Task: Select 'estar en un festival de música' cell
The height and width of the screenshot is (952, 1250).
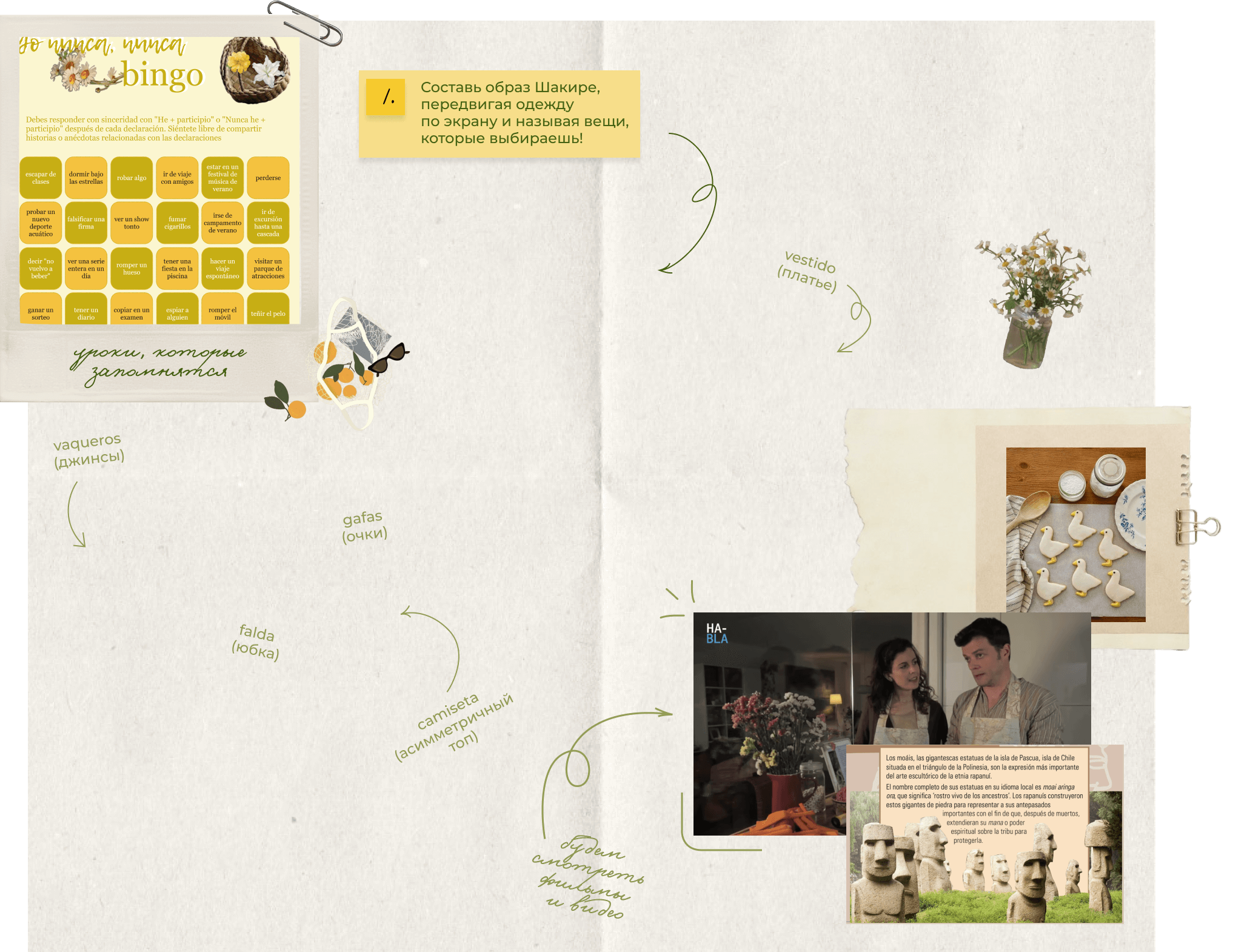Action: point(222,178)
